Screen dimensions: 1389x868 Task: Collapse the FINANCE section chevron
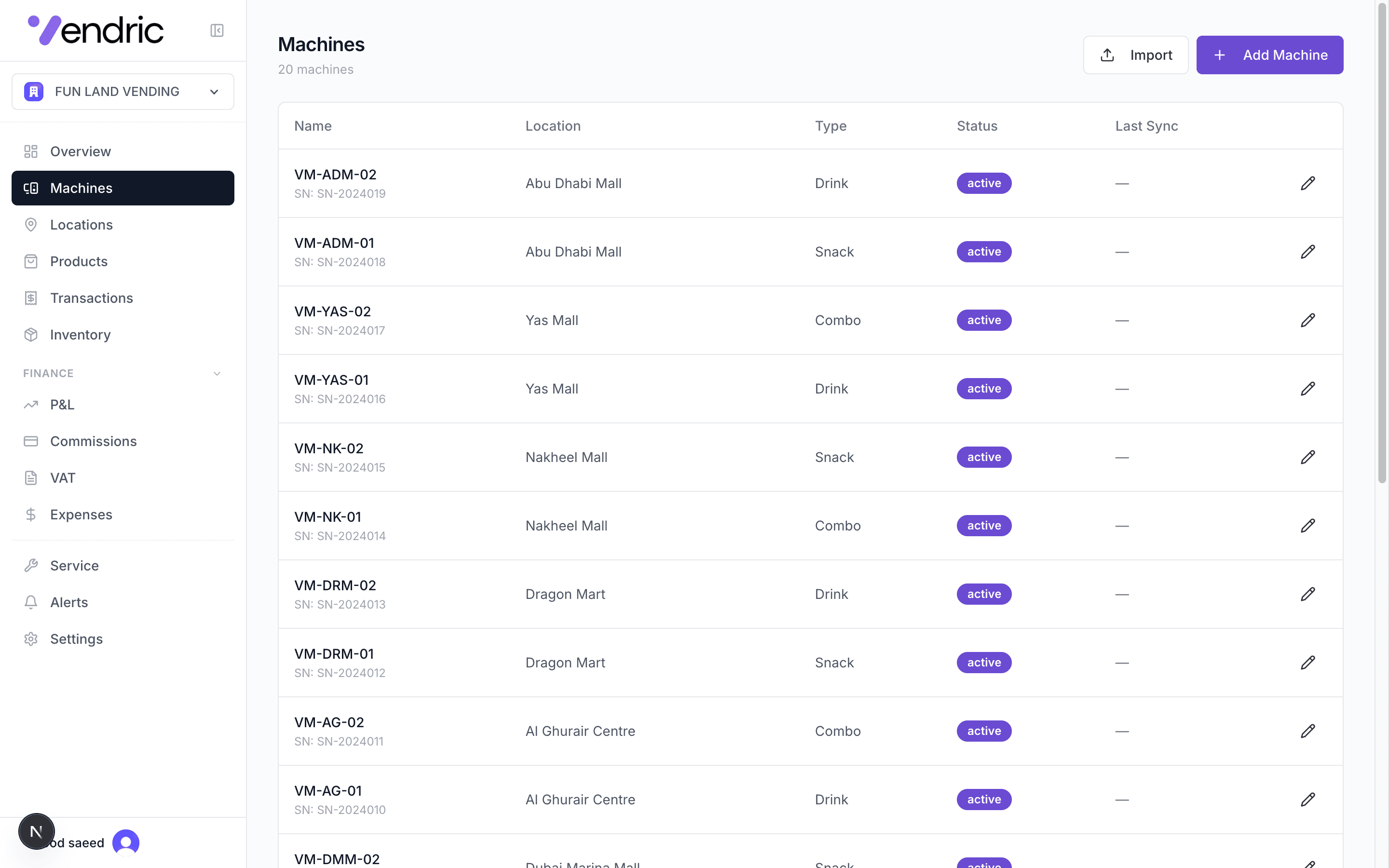coord(217,374)
